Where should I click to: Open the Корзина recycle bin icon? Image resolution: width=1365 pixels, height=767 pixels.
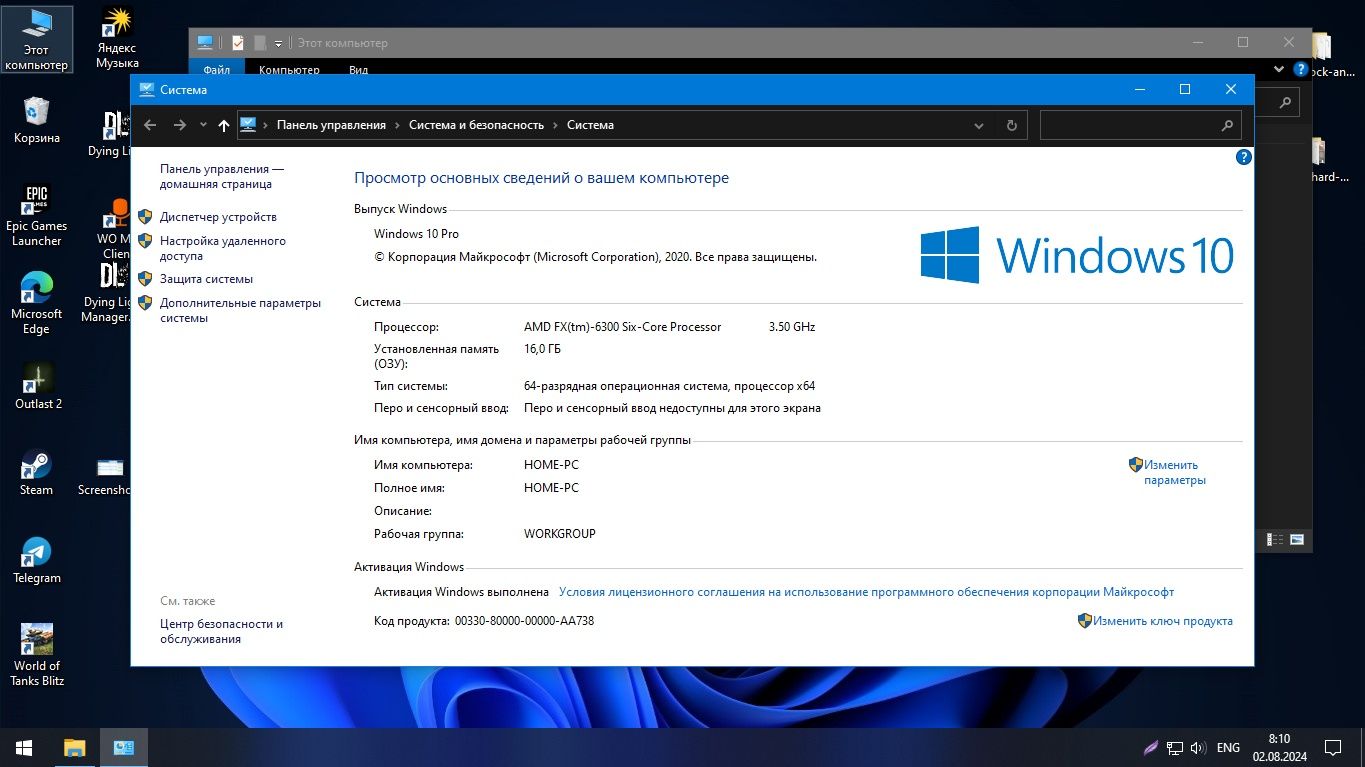37,120
